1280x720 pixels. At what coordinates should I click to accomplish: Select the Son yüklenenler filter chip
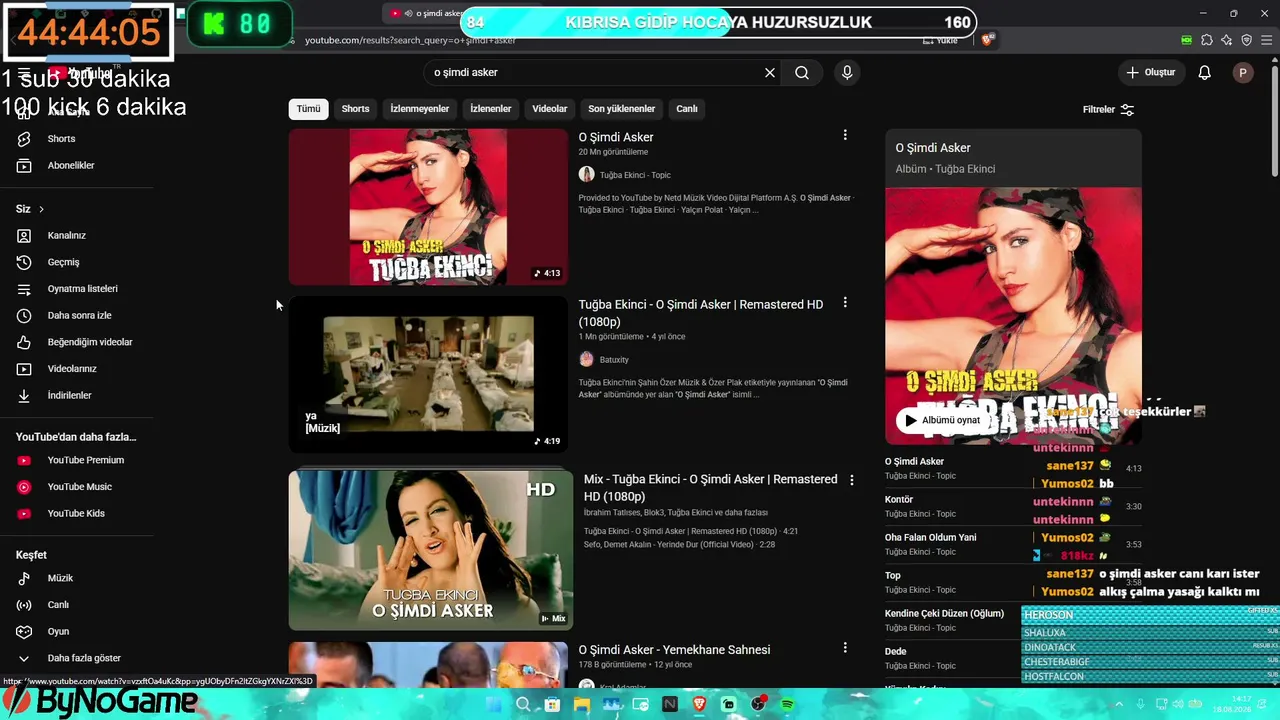coord(622,109)
